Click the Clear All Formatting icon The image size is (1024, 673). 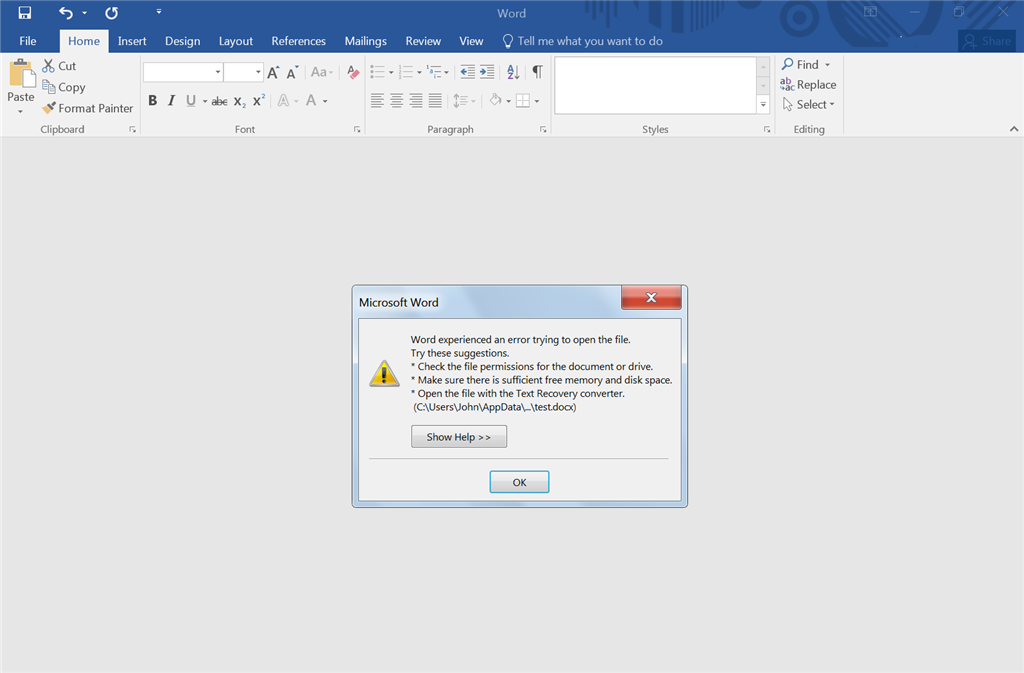(353, 72)
